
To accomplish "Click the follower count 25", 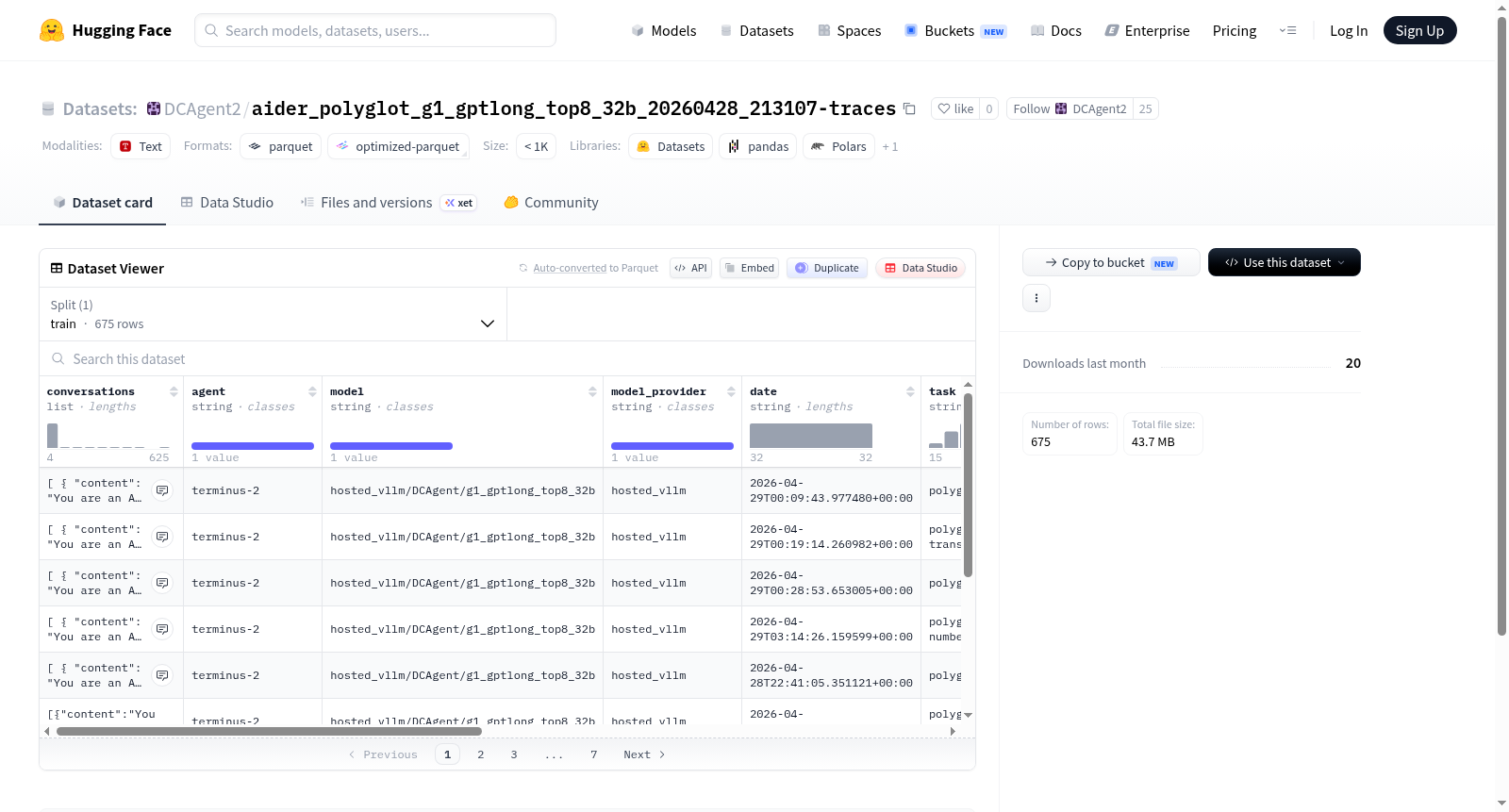I will [1146, 108].
